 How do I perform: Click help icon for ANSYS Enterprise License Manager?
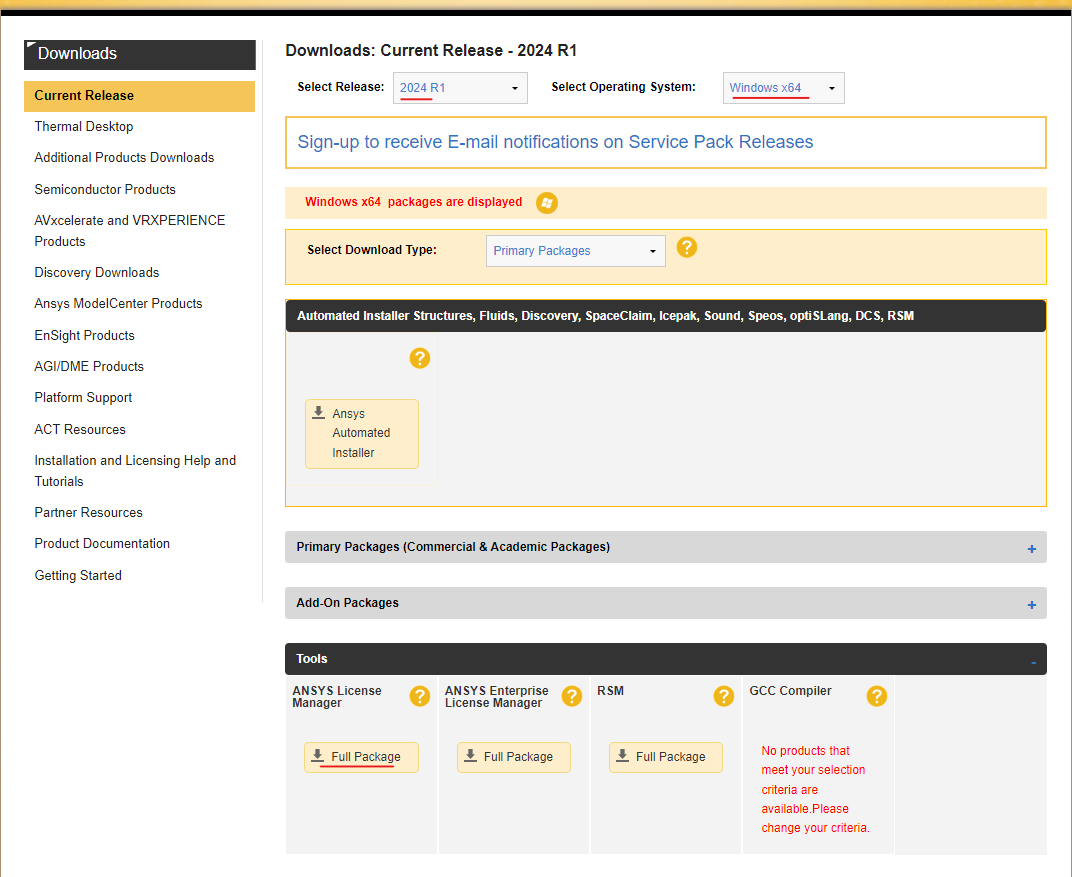[572, 696]
